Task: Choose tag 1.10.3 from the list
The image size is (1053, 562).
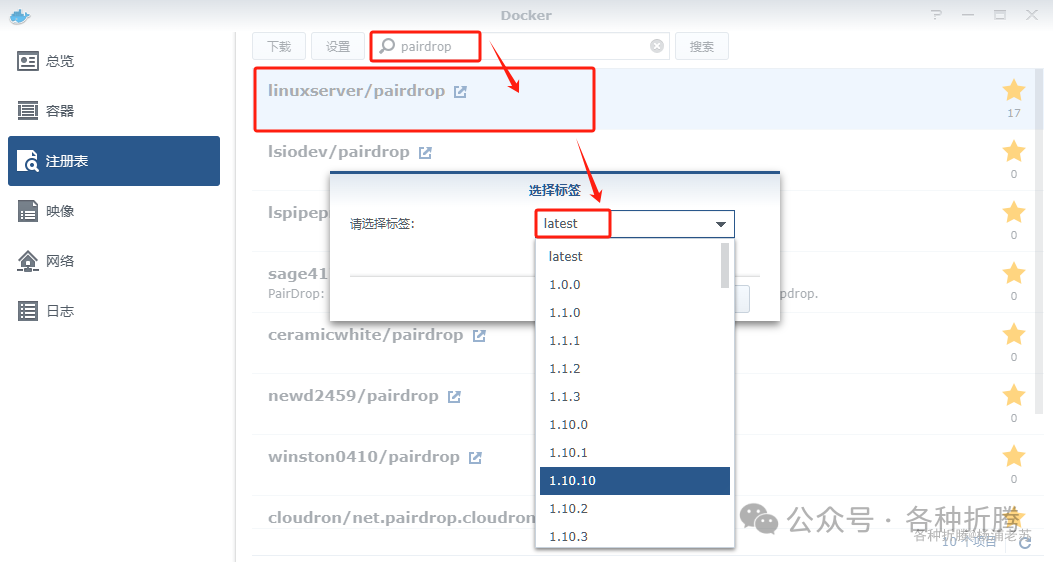Action: (x=635, y=536)
